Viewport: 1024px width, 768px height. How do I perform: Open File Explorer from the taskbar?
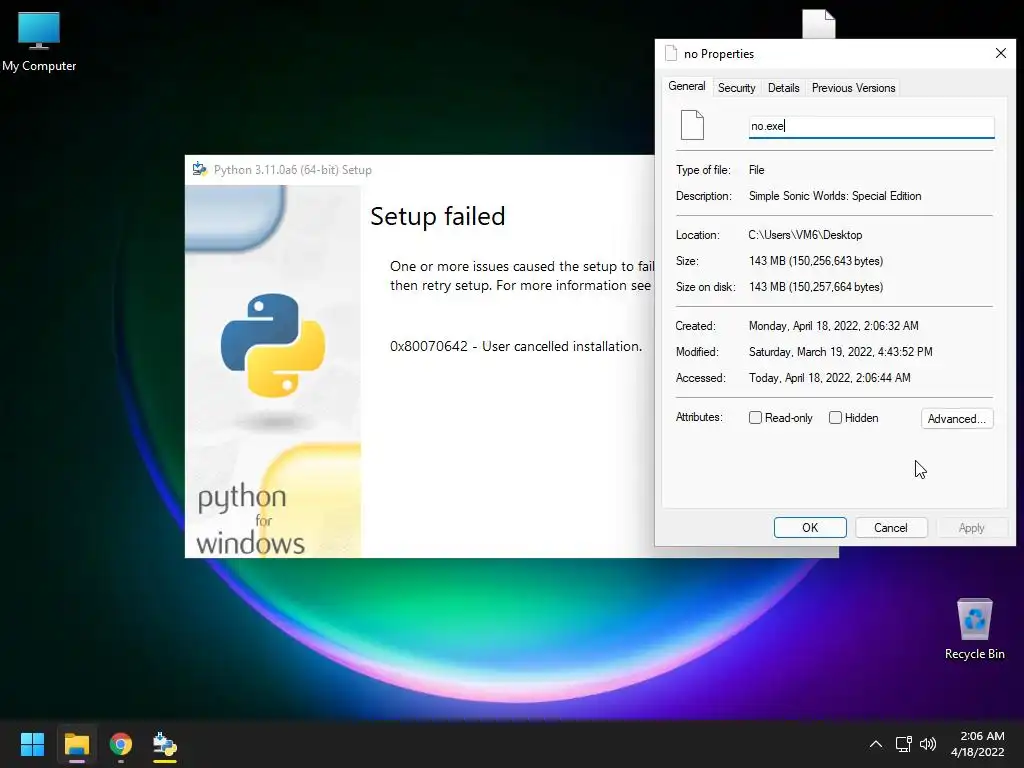tap(76, 744)
